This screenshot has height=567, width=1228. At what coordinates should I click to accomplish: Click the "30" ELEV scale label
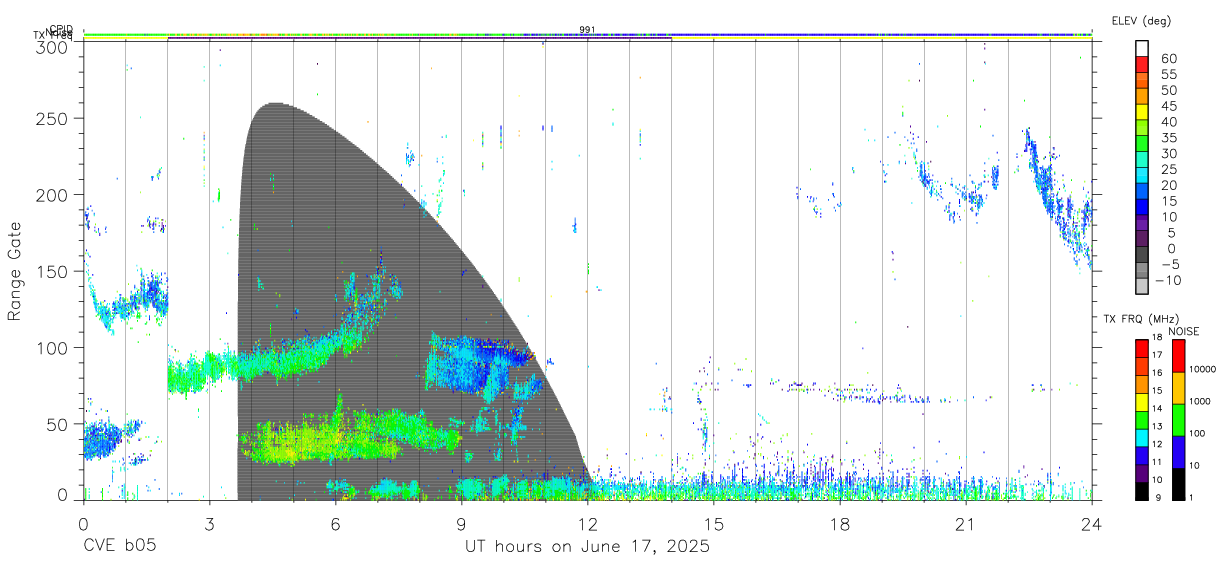[x=1167, y=153]
